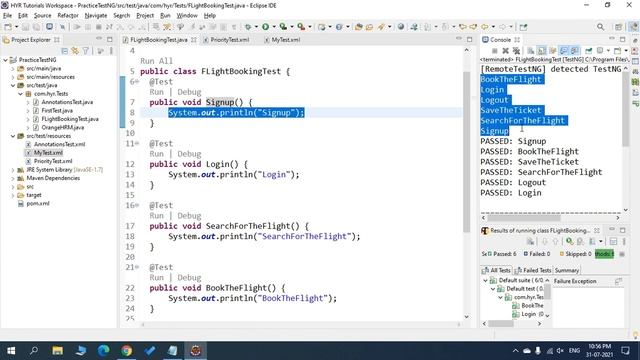Toggle Scroll Lock in Console toolbar
The image size is (640, 360).
tap(542, 51)
